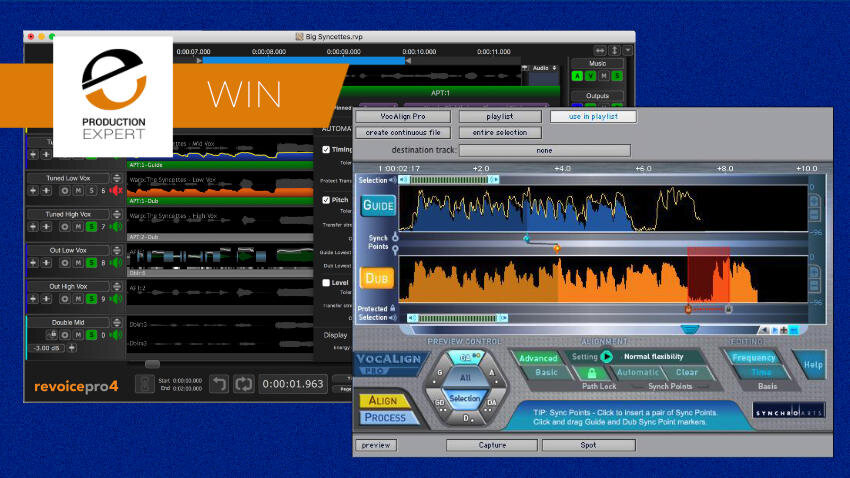Click the red speaker on Tuned Low Vox
850x478 pixels.
point(115,190)
